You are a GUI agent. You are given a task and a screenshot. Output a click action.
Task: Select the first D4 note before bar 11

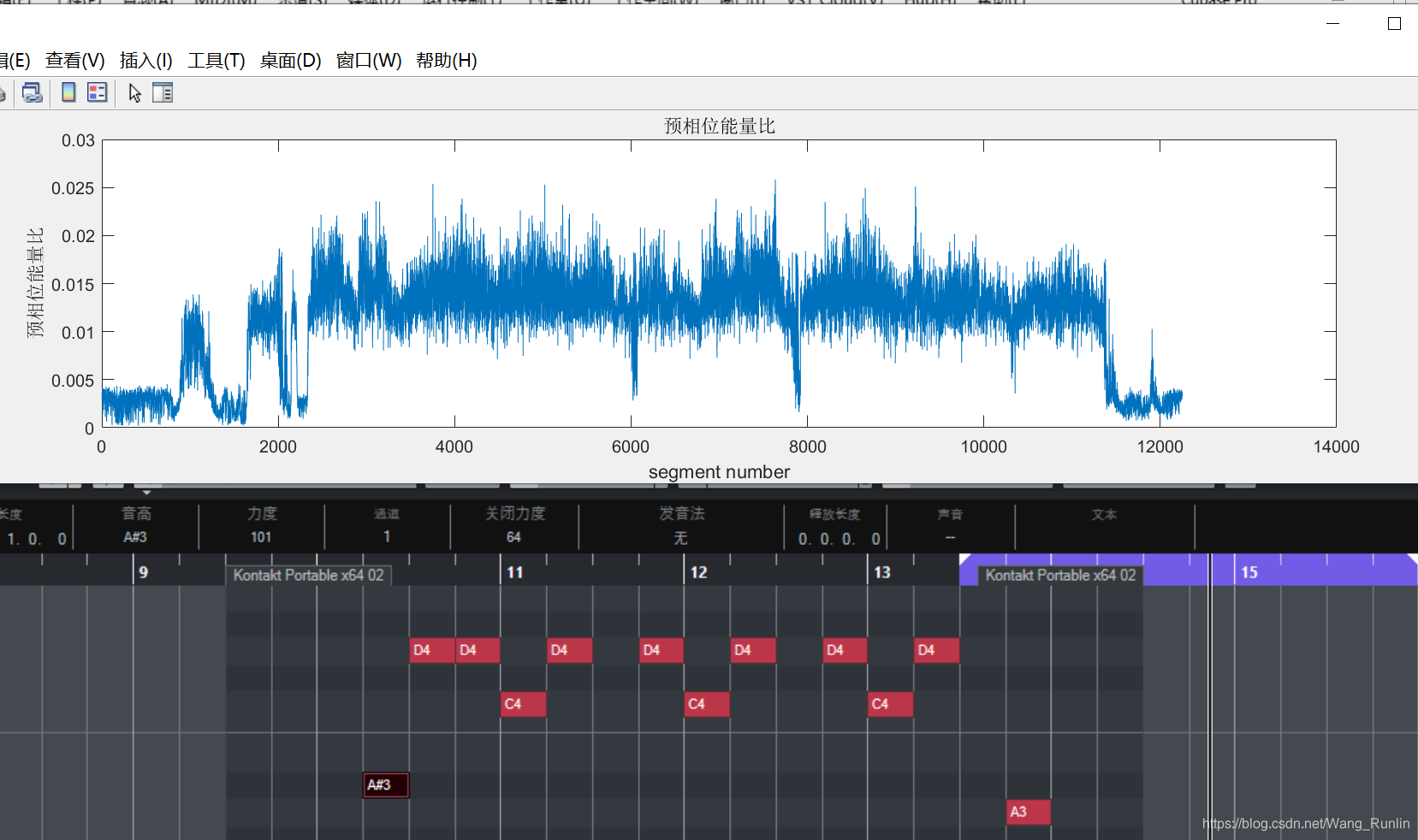pyautogui.click(x=432, y=650)
